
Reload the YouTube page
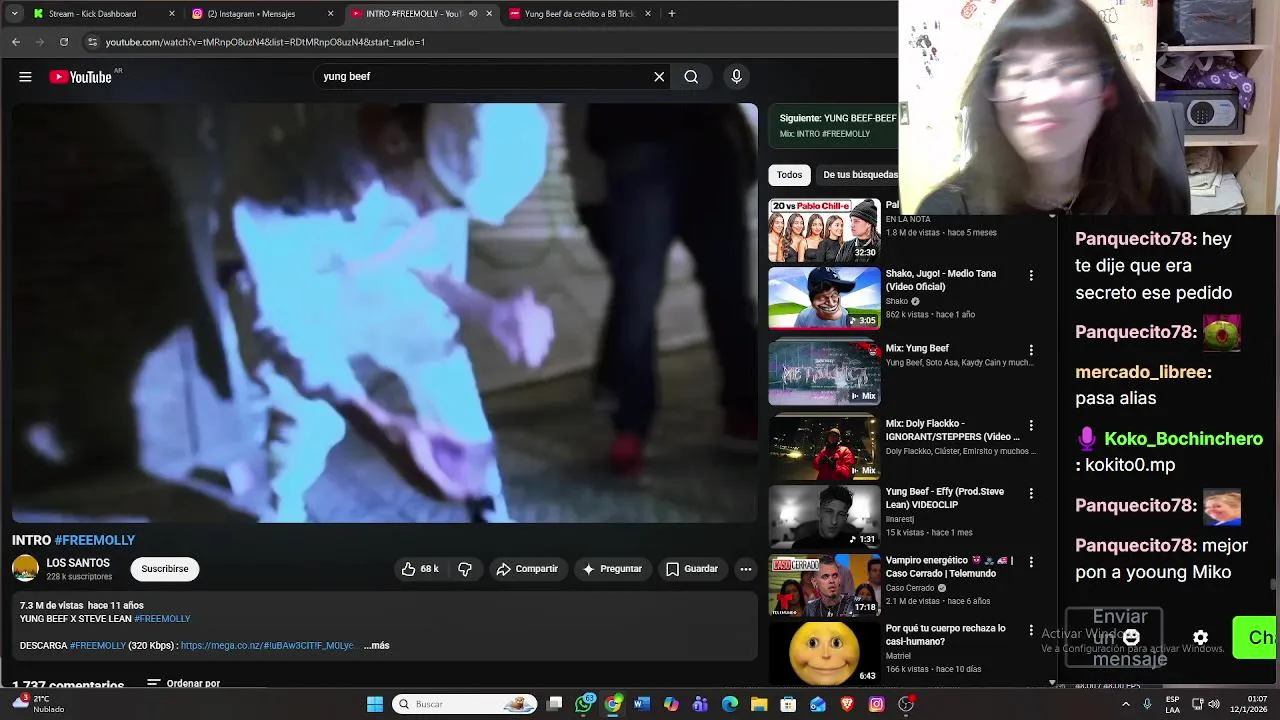click(x=64, y=42)
